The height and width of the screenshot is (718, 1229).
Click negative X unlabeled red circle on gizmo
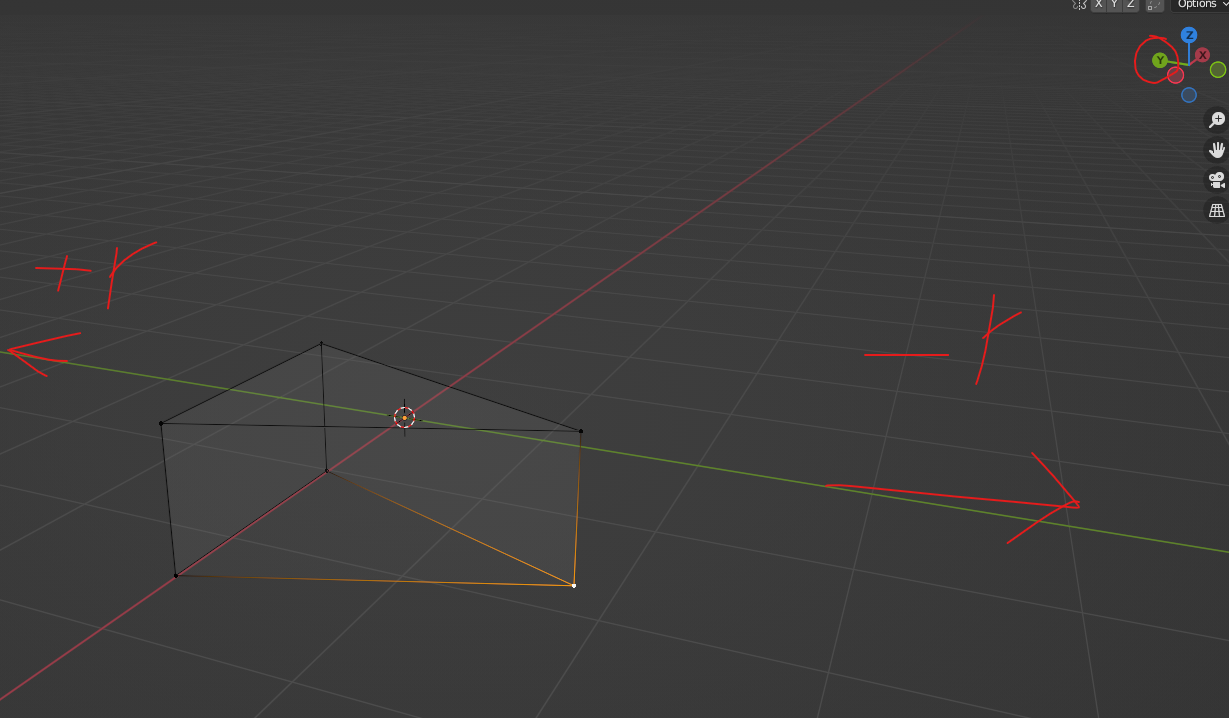(1176, 75)
